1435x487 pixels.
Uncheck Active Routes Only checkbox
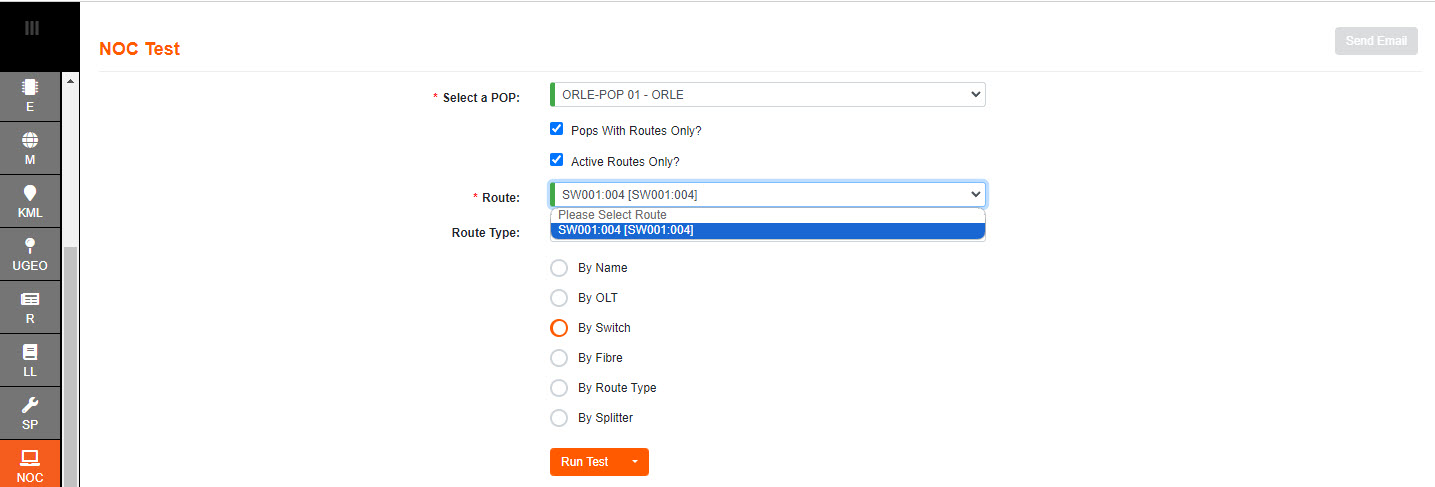coord(557,160)
